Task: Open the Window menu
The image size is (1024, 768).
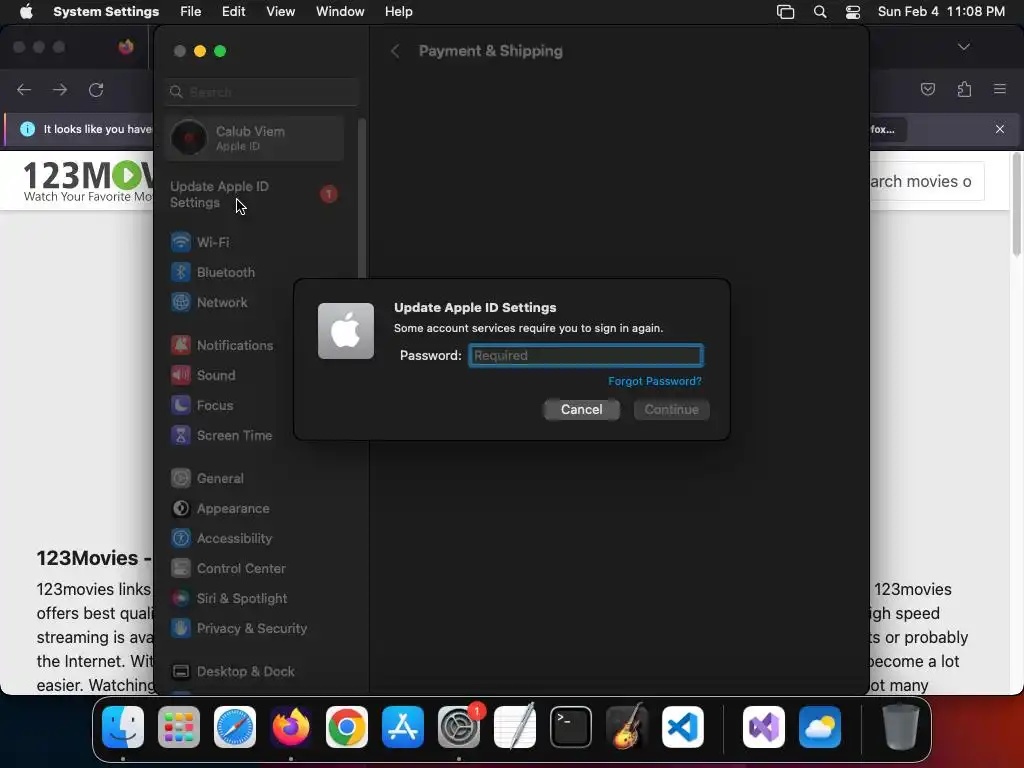Action: [340, 12]
